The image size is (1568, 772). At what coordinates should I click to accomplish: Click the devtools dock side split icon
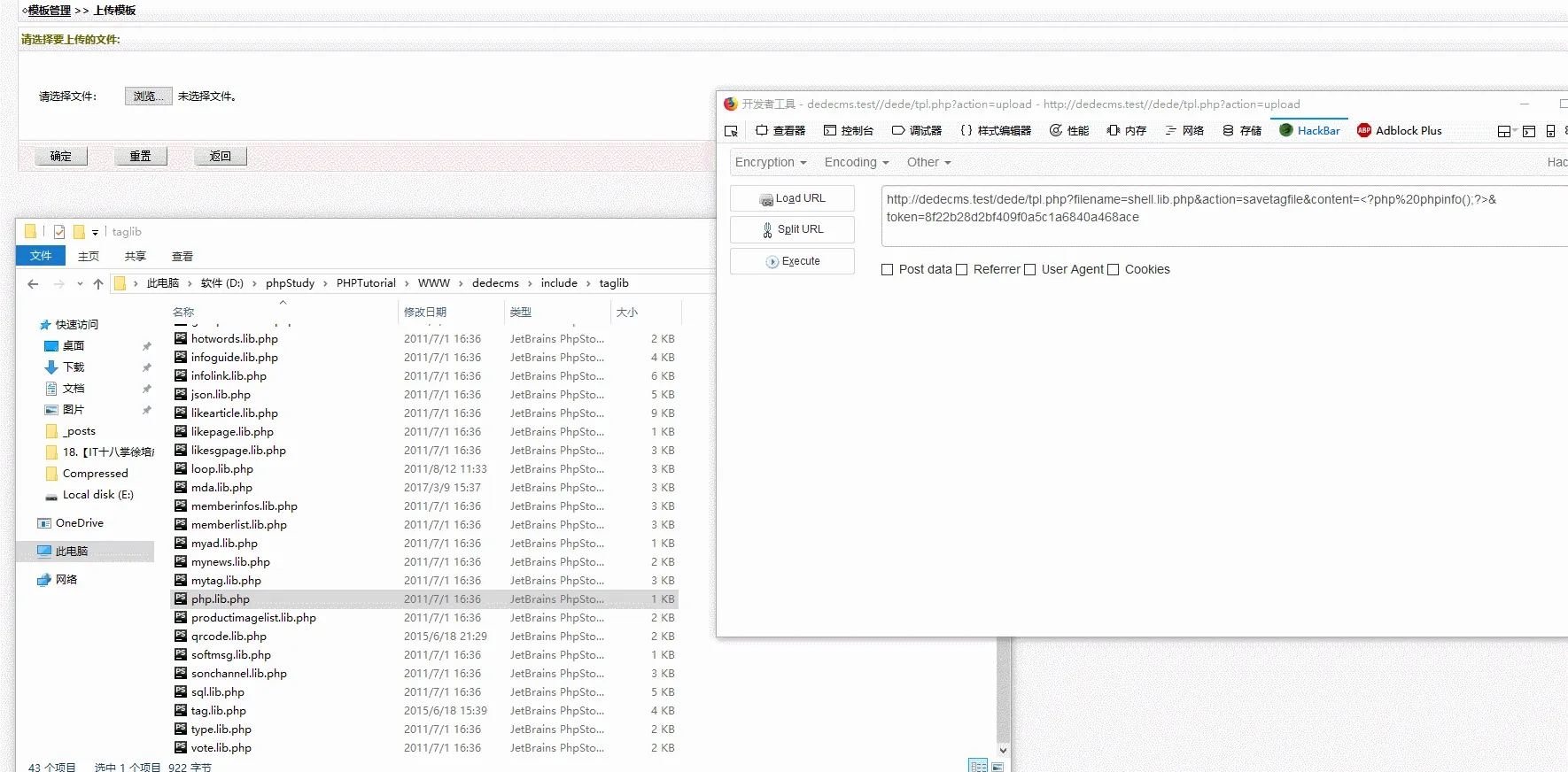1503,131
